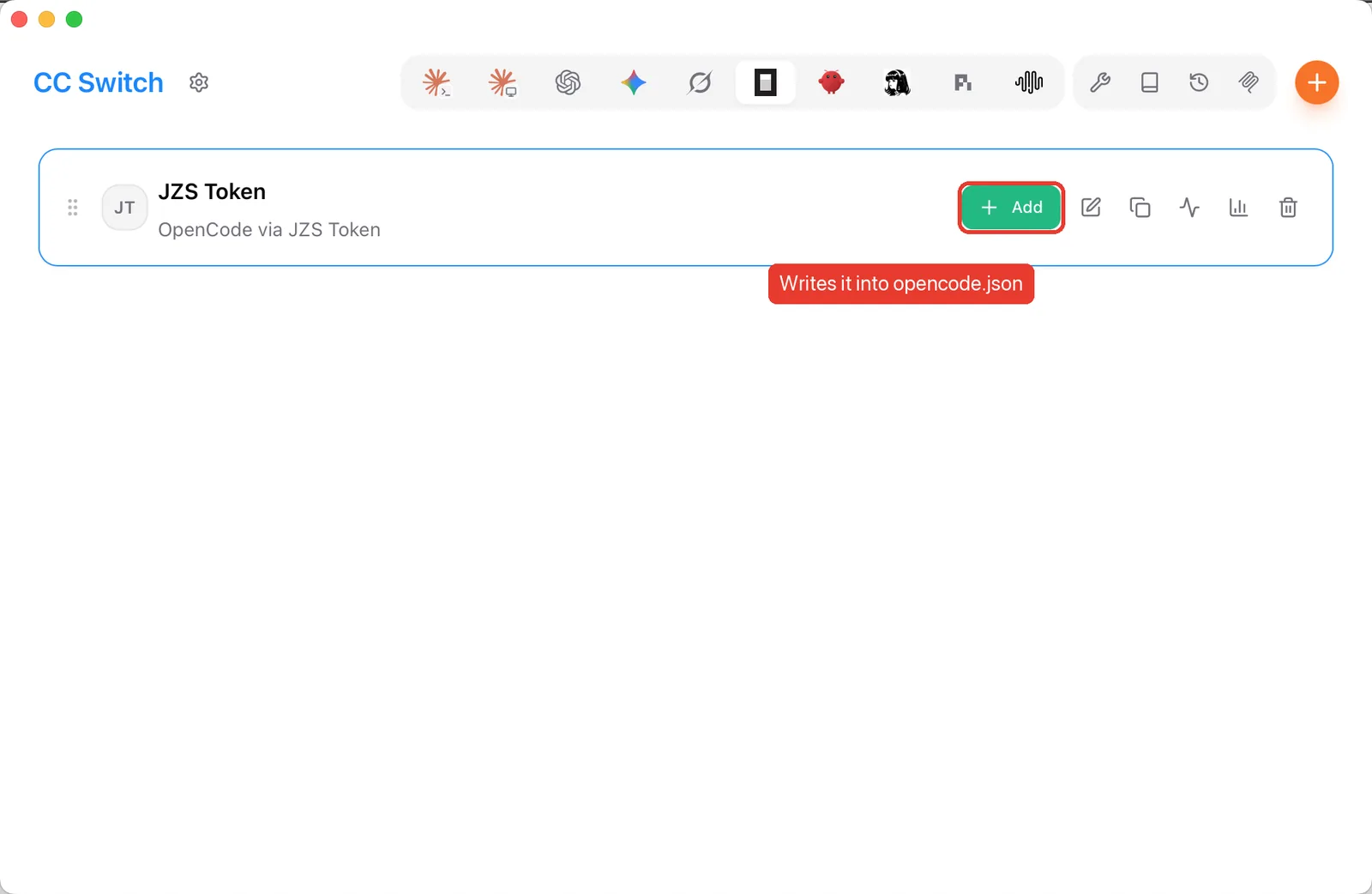Select the Grok slashed-circle logo tab
The image size is (1372, 894).
(x=700, y=82)
